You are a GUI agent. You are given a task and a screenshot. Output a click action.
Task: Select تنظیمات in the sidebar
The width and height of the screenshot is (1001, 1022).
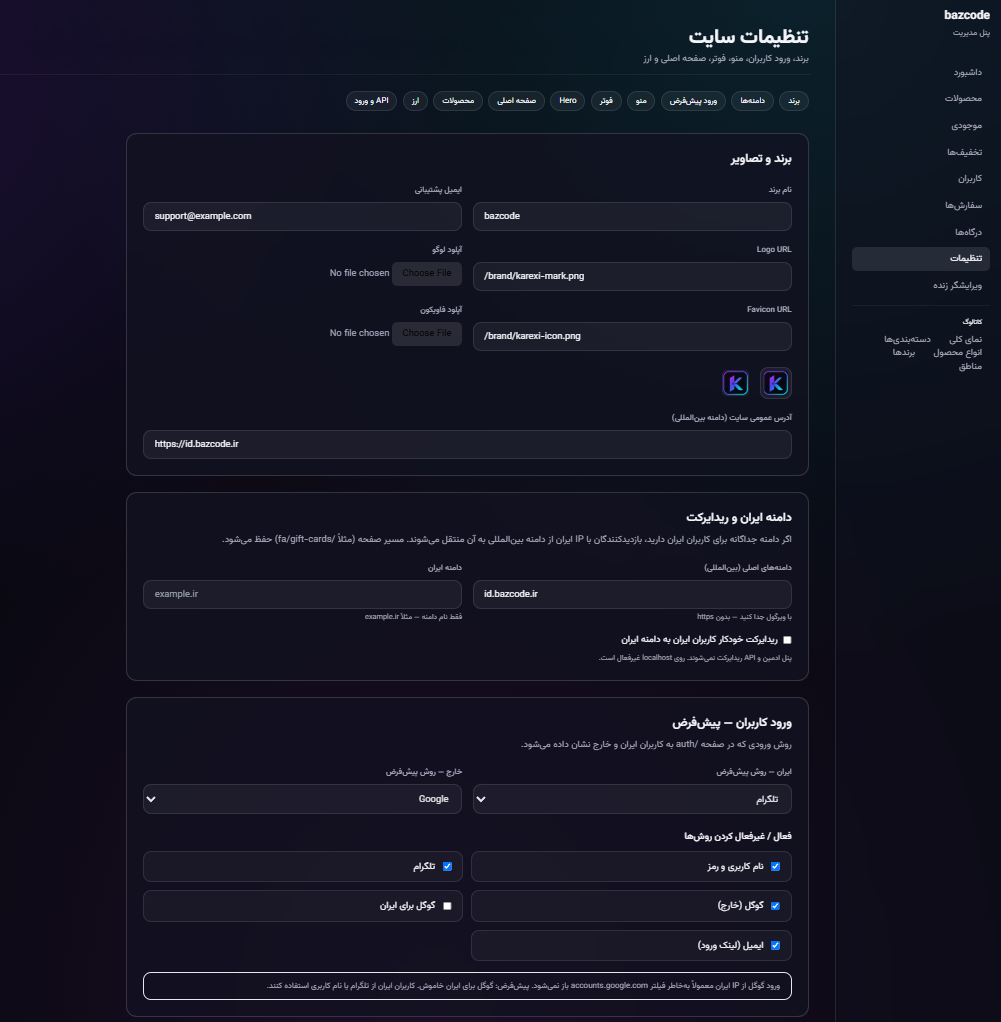[x=921, y=259]
